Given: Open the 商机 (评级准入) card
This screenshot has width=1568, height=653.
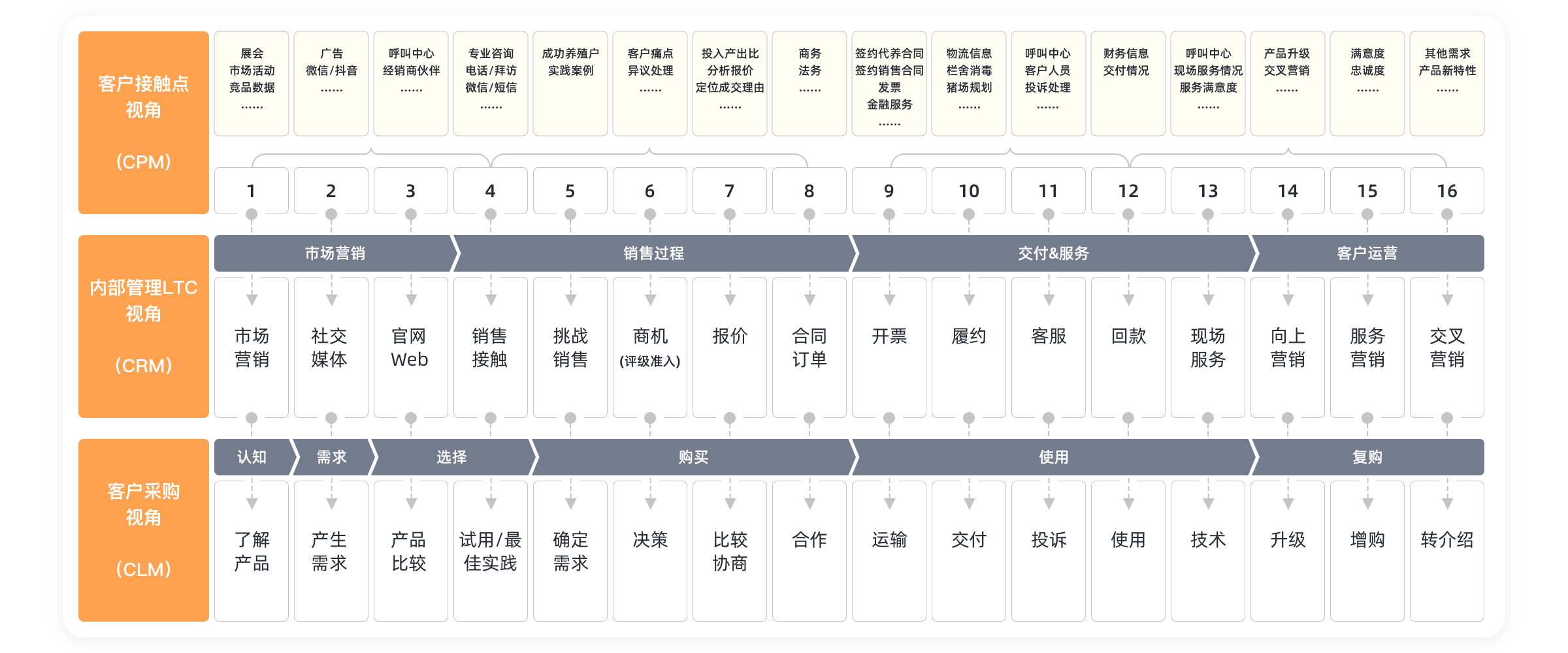Looking at the screenshot, I should tap(650, 348).
